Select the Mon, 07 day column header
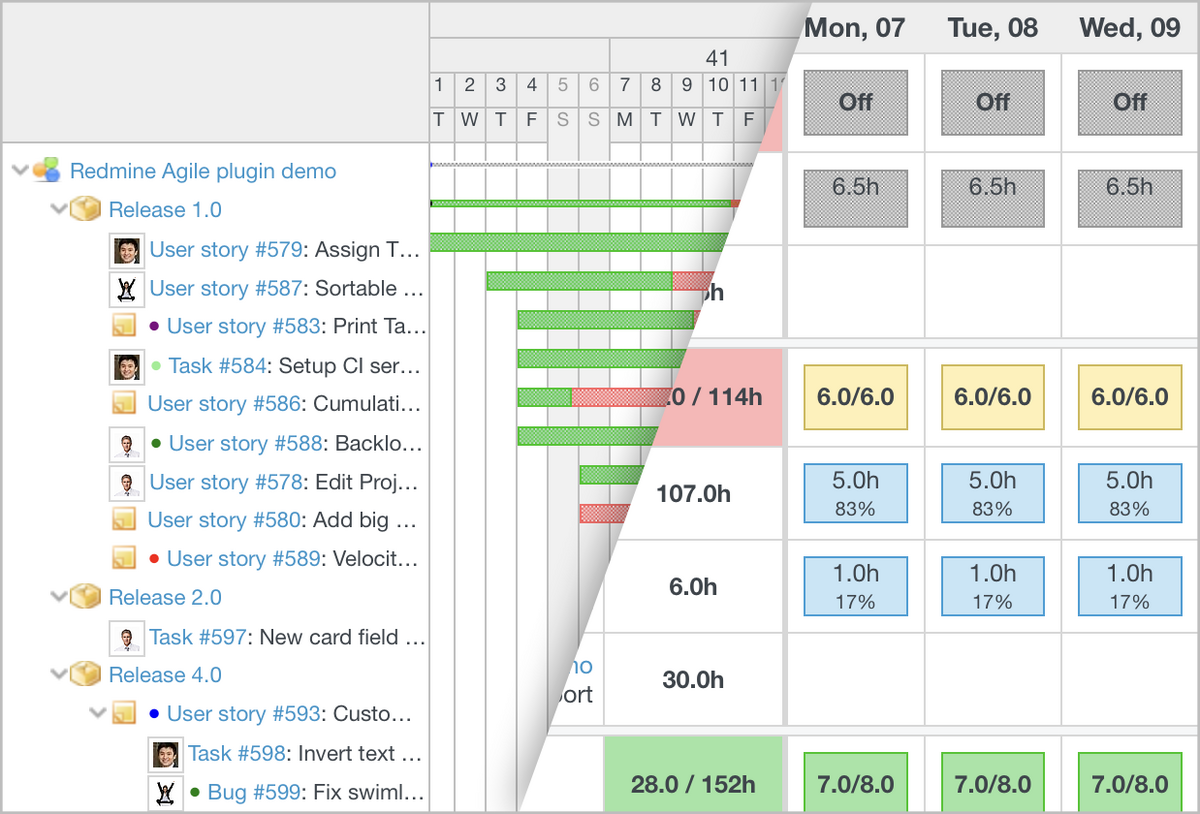1200x814 pixels. pyautogui.click(x=855, y=28)
